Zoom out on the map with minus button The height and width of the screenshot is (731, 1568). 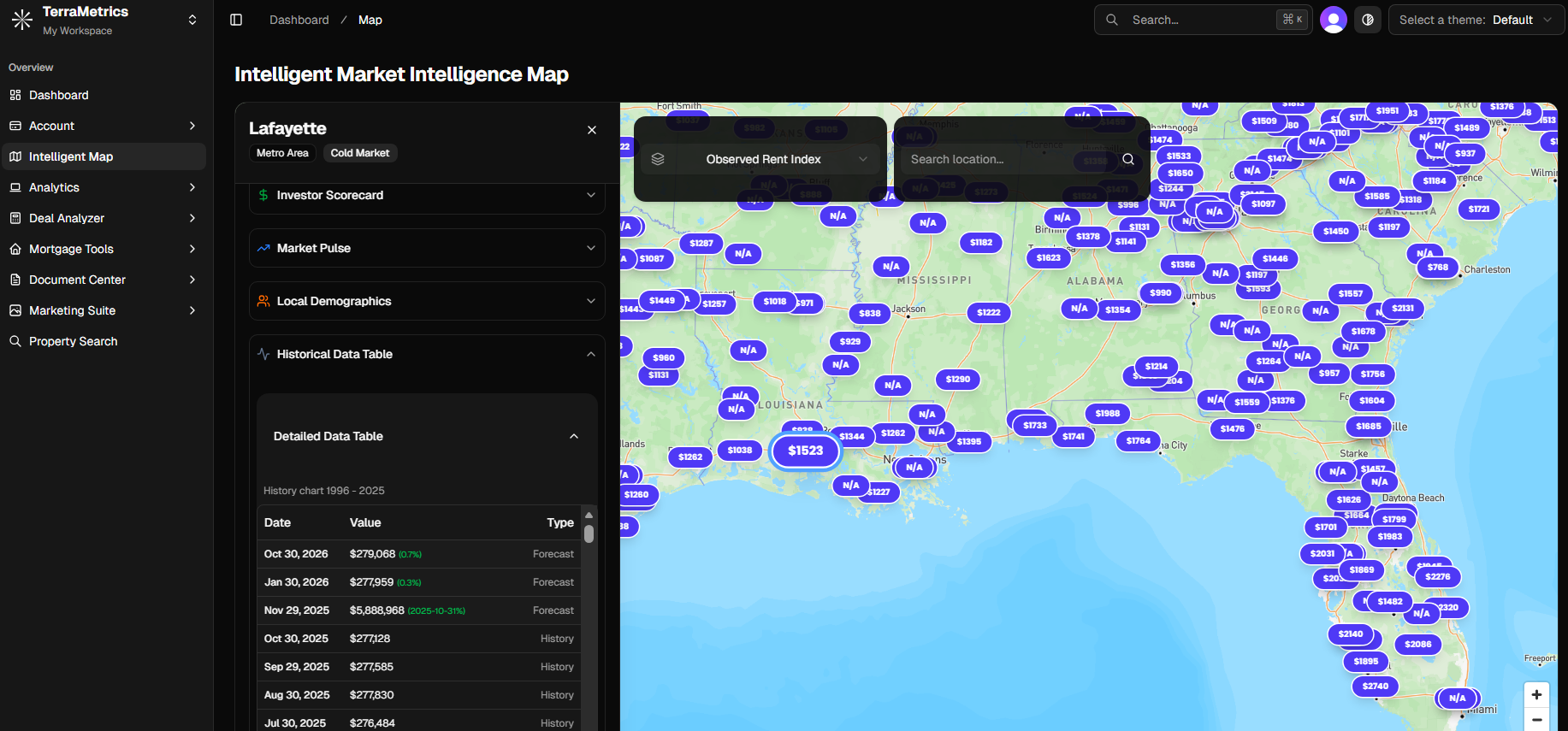pyautogui.click(x=1536, y=720)
